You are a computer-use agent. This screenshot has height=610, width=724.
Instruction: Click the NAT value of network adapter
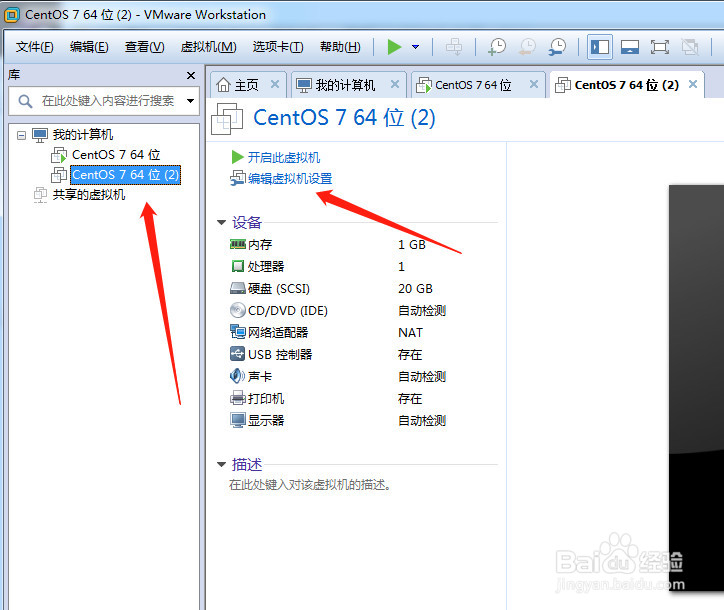click(410, 332)
